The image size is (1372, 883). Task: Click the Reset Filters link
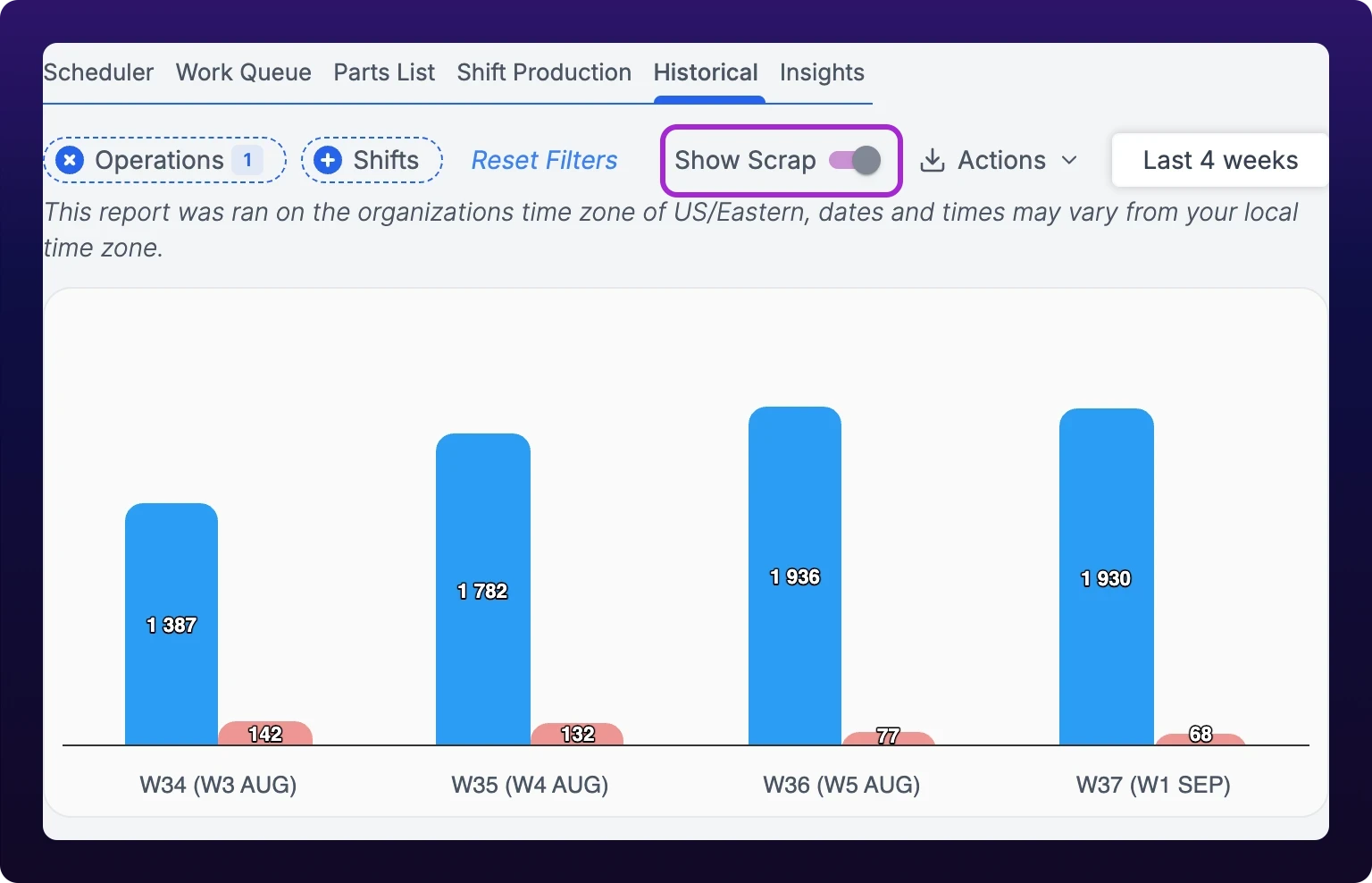[x=544, y=160]
